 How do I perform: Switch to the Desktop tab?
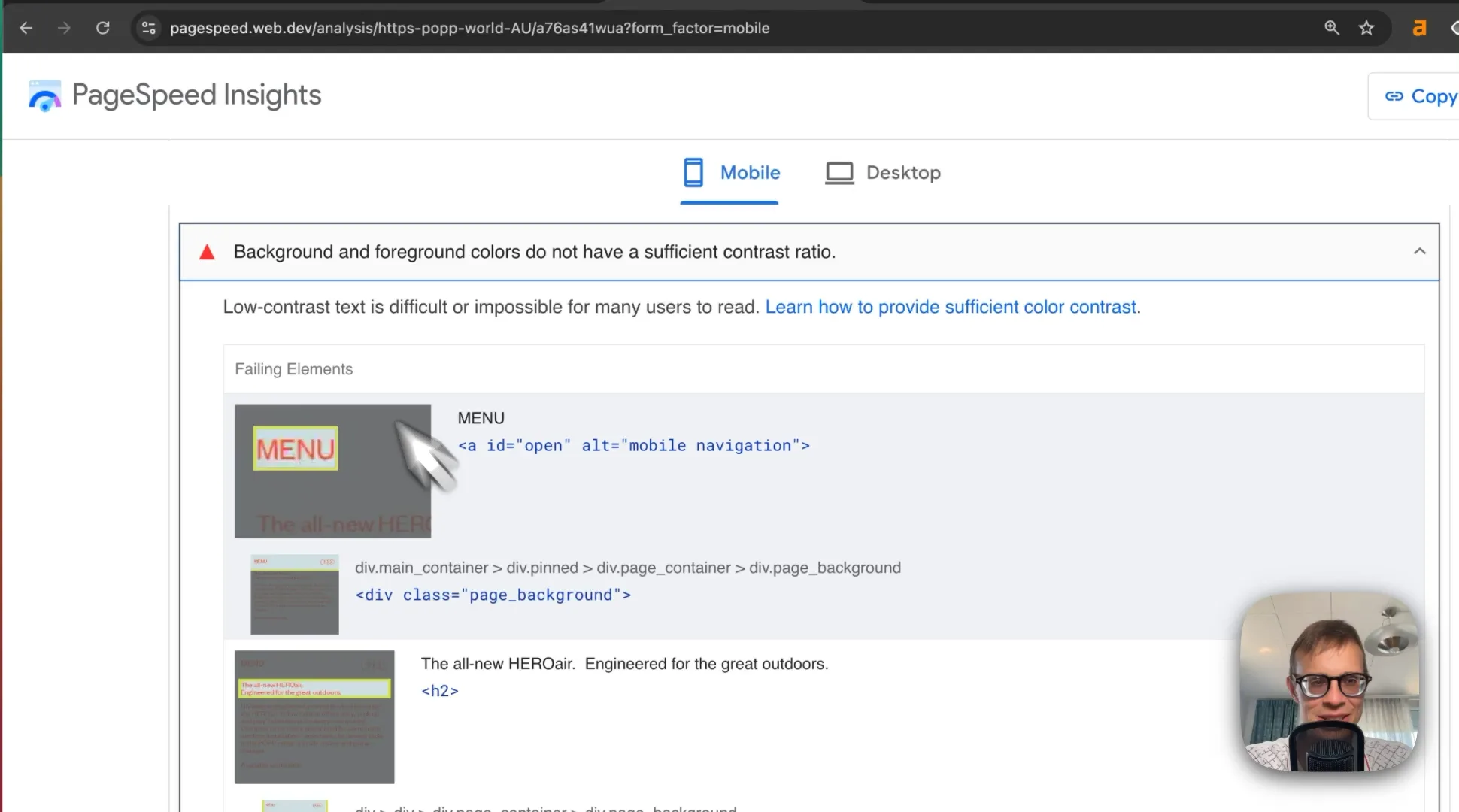pyautogui.click(x=883, y=173)
